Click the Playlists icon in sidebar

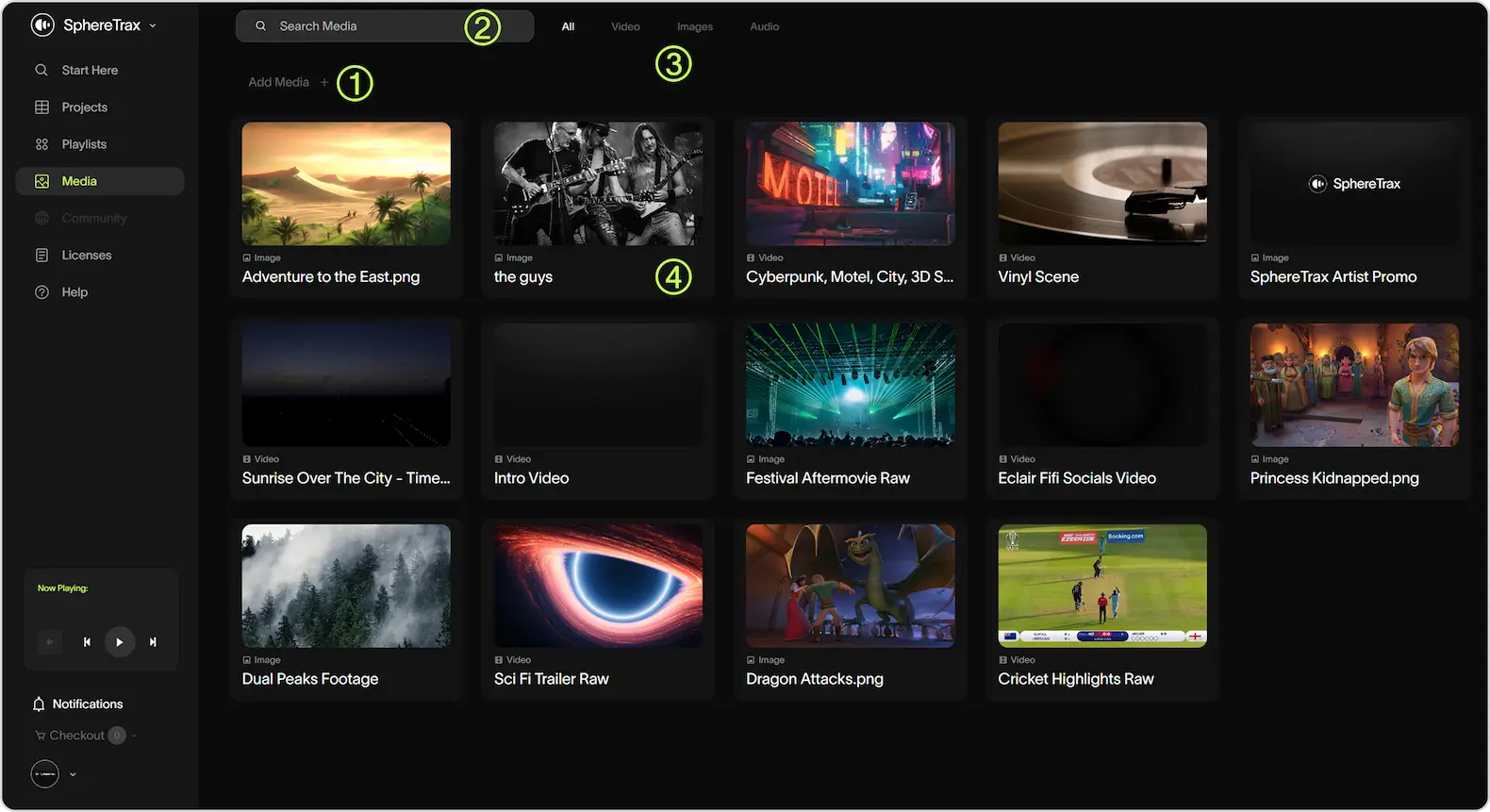coord(41,144)
